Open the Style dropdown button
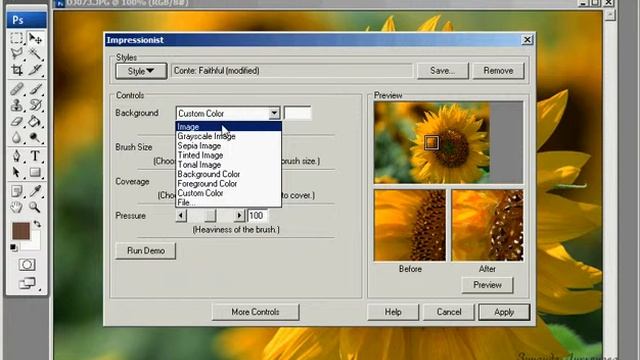This screenshot has width=640, height=360. [141, 71]
